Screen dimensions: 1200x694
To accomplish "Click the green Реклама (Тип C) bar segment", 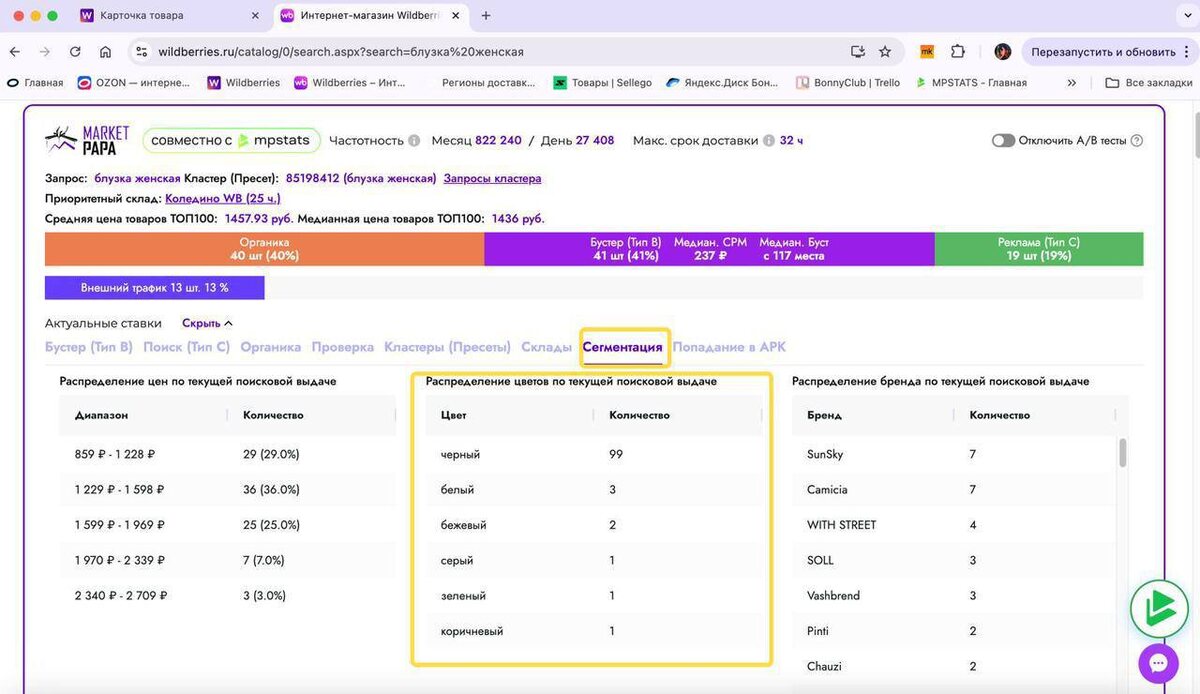I will coord(1039,249).
